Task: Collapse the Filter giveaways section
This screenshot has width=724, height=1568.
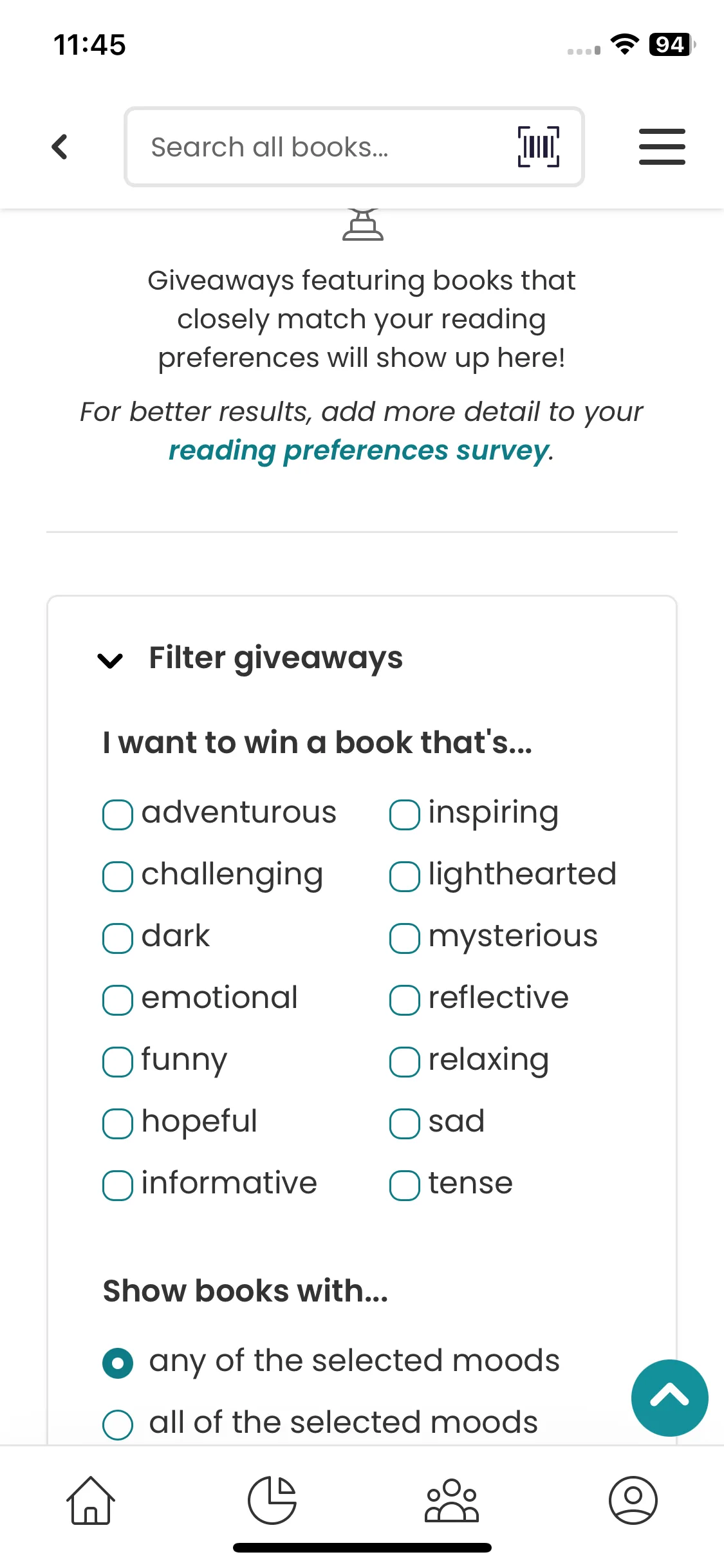Action: point(110,660)
